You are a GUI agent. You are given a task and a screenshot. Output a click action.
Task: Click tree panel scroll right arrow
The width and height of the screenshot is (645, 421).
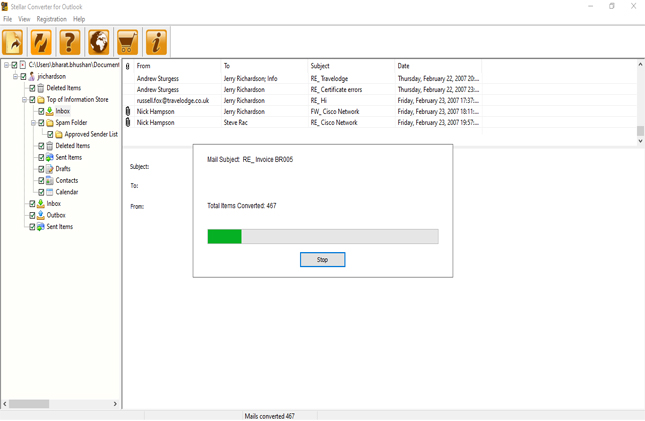(x=115, y=404)
